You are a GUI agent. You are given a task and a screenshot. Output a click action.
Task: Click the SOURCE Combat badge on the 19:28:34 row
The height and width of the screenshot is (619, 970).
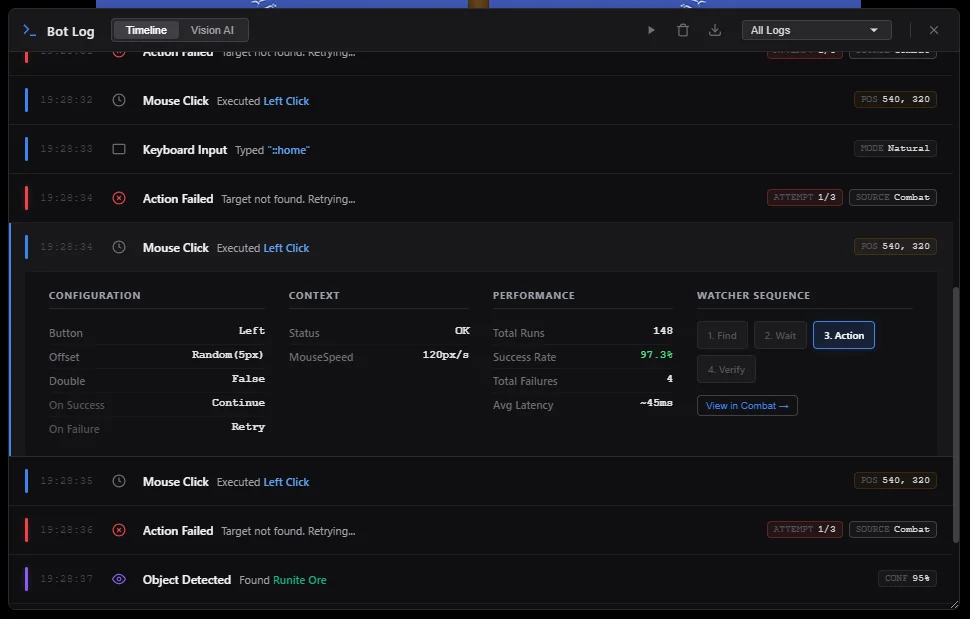point(893,197)
